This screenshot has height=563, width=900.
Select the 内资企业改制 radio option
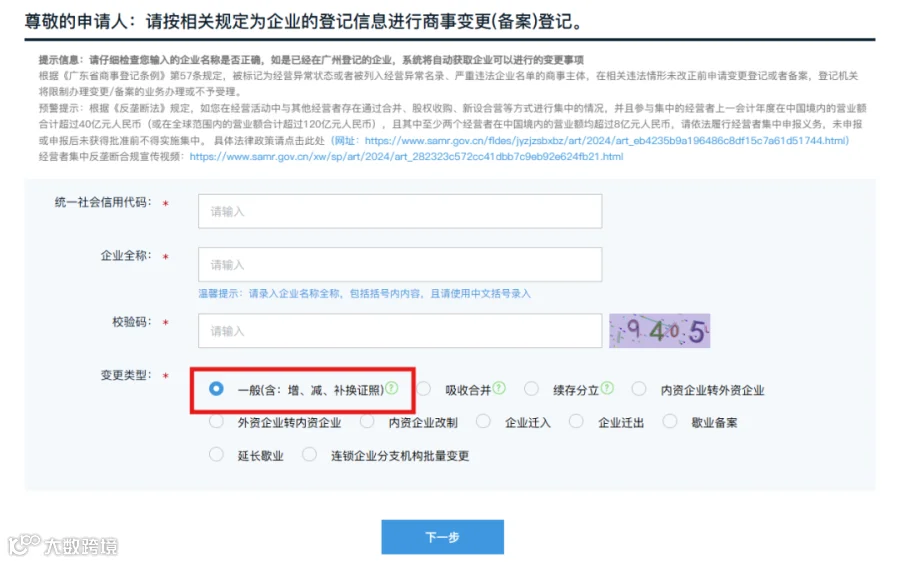[367, 422]
